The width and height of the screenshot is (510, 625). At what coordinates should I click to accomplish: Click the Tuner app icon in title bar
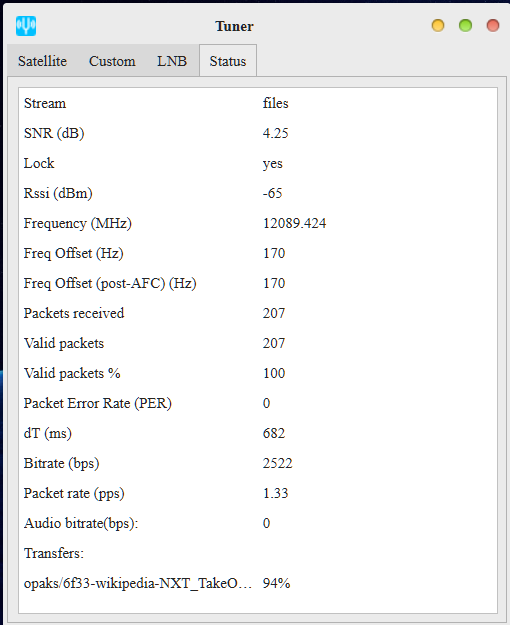[x=26, y=26]
